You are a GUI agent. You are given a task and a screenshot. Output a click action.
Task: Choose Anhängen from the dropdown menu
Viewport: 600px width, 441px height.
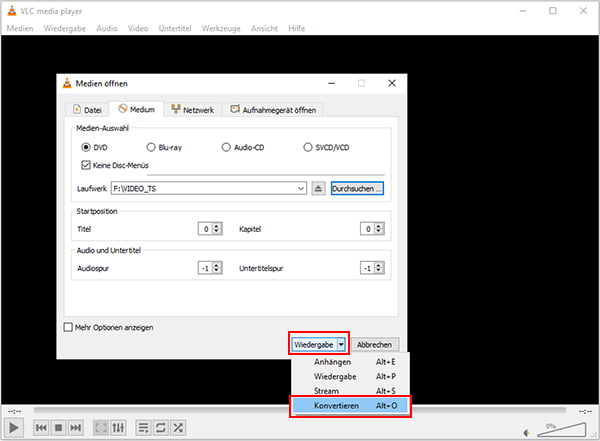click(350, 362)
